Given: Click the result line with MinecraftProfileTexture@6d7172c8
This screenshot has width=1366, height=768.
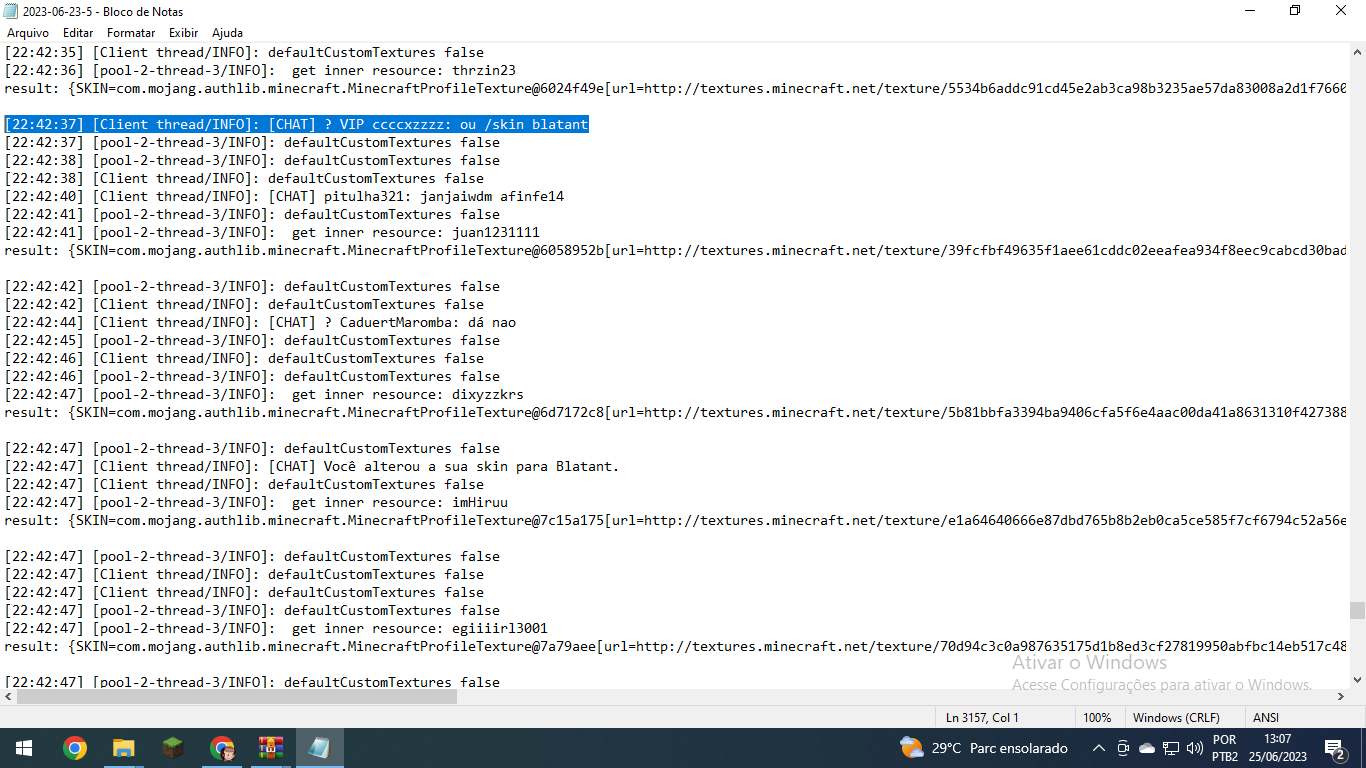Looking at the screenshot, I should coord(676,412).
